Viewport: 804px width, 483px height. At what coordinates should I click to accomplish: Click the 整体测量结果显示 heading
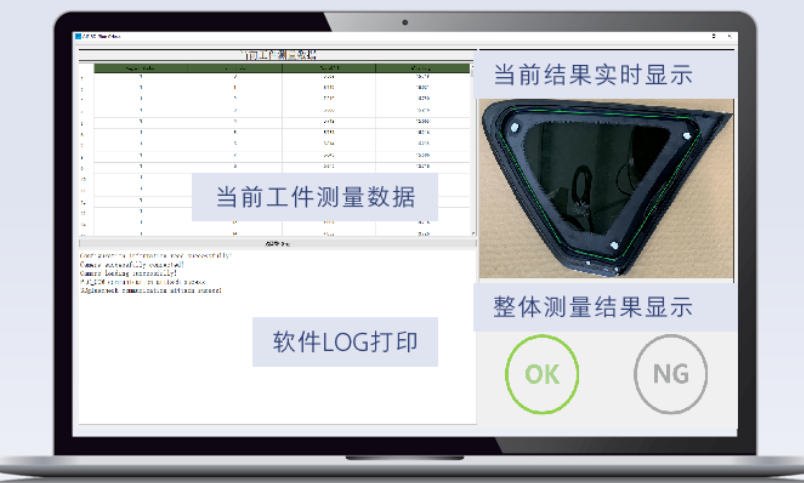click(593, 307)
